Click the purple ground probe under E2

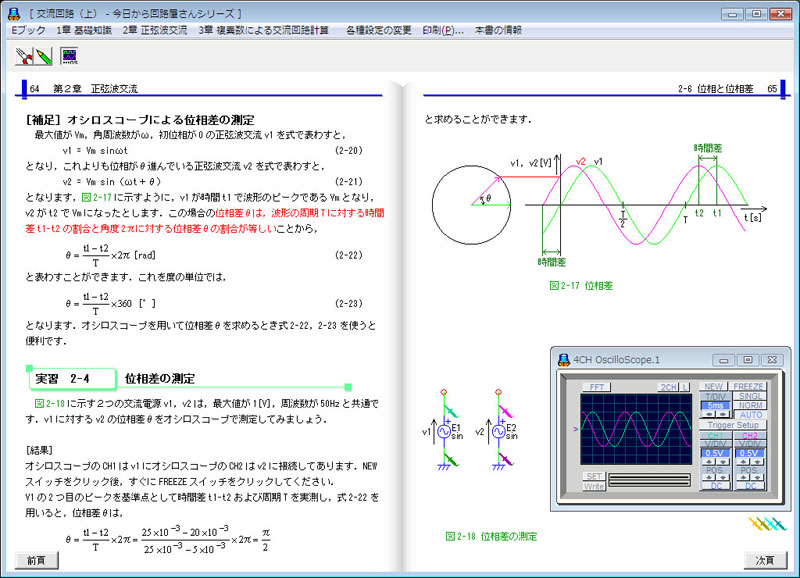[506, 459]
